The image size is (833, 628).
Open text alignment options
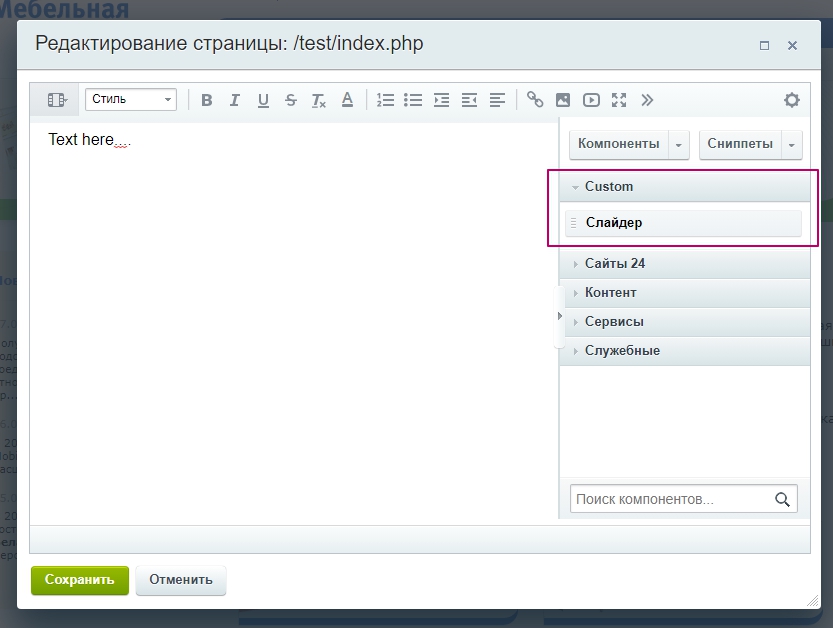[497, 100]
